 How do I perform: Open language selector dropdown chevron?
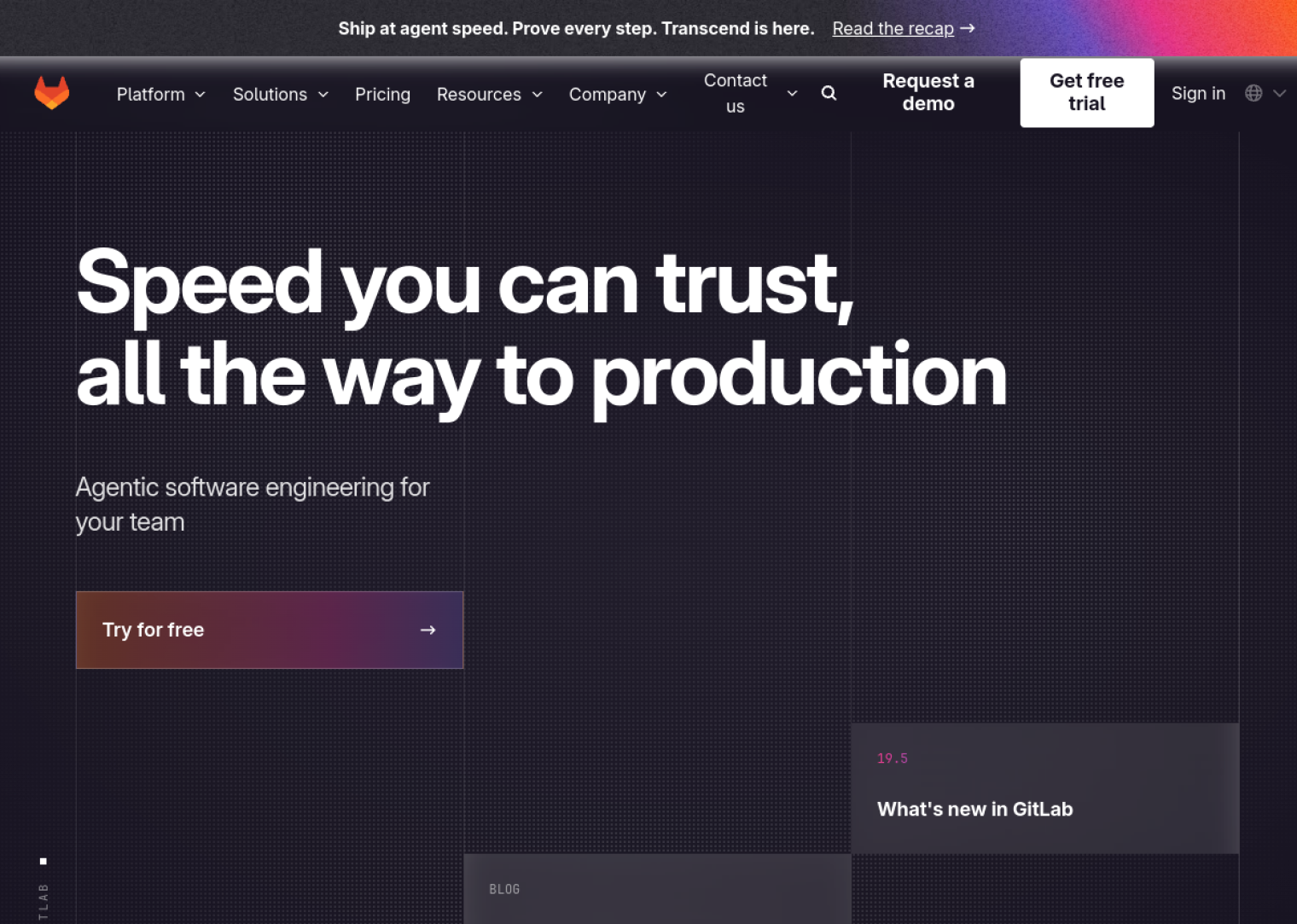point(1279,94)
